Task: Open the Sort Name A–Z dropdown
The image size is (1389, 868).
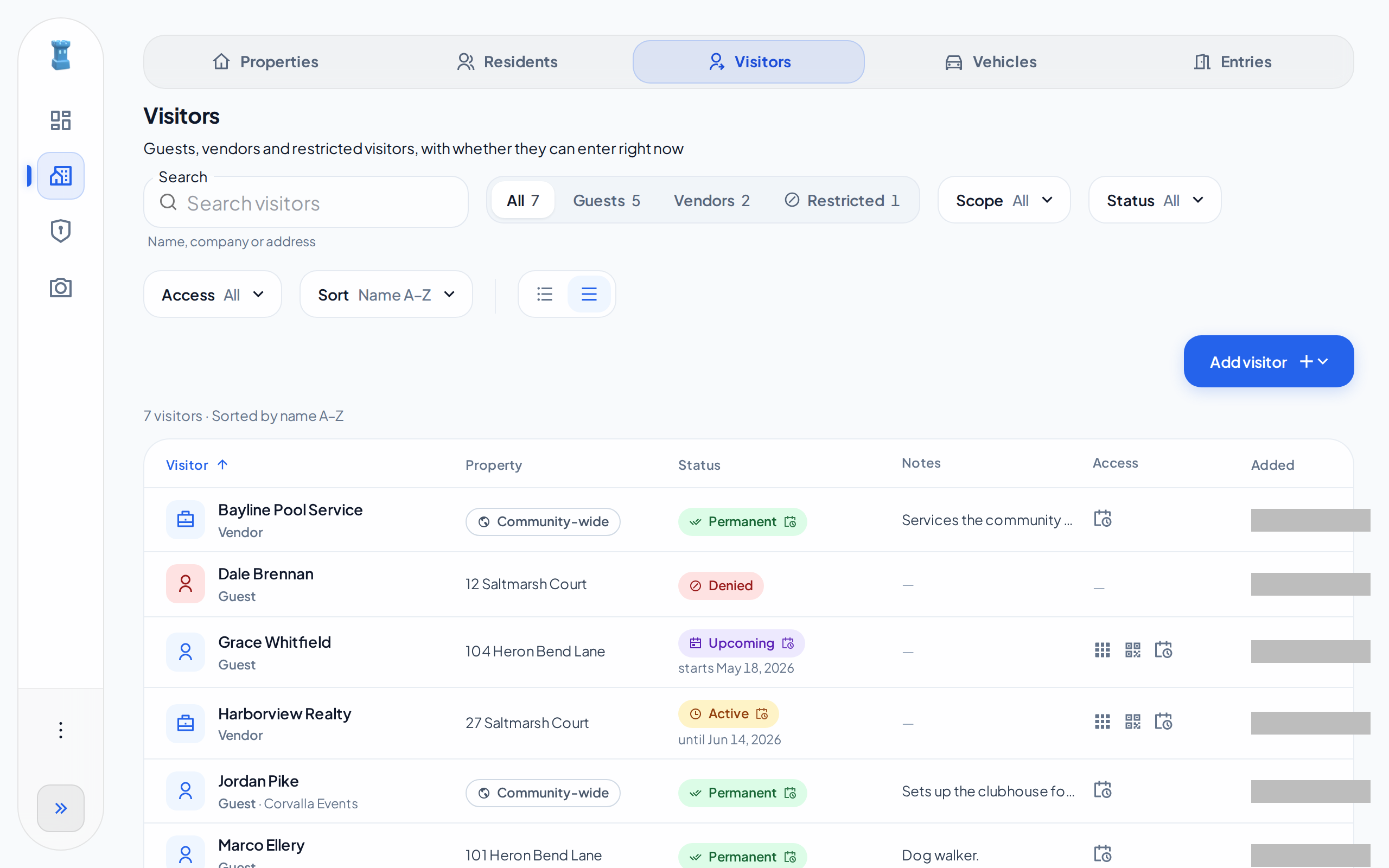Action: point(386,295)
